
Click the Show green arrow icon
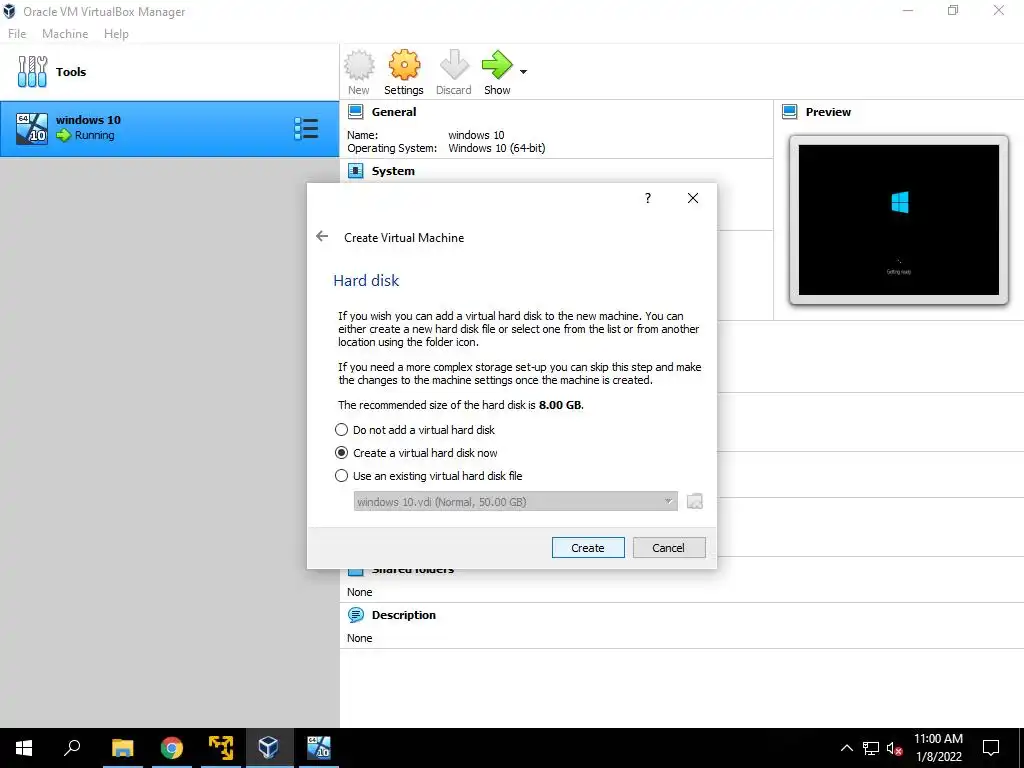[x=497, y=65]
